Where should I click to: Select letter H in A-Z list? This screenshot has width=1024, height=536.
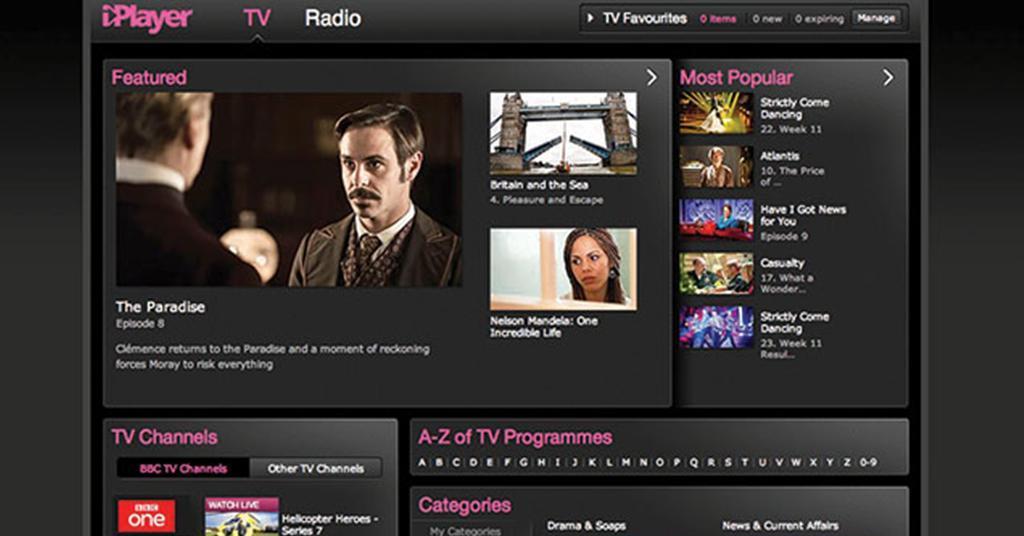coord(541,462)
